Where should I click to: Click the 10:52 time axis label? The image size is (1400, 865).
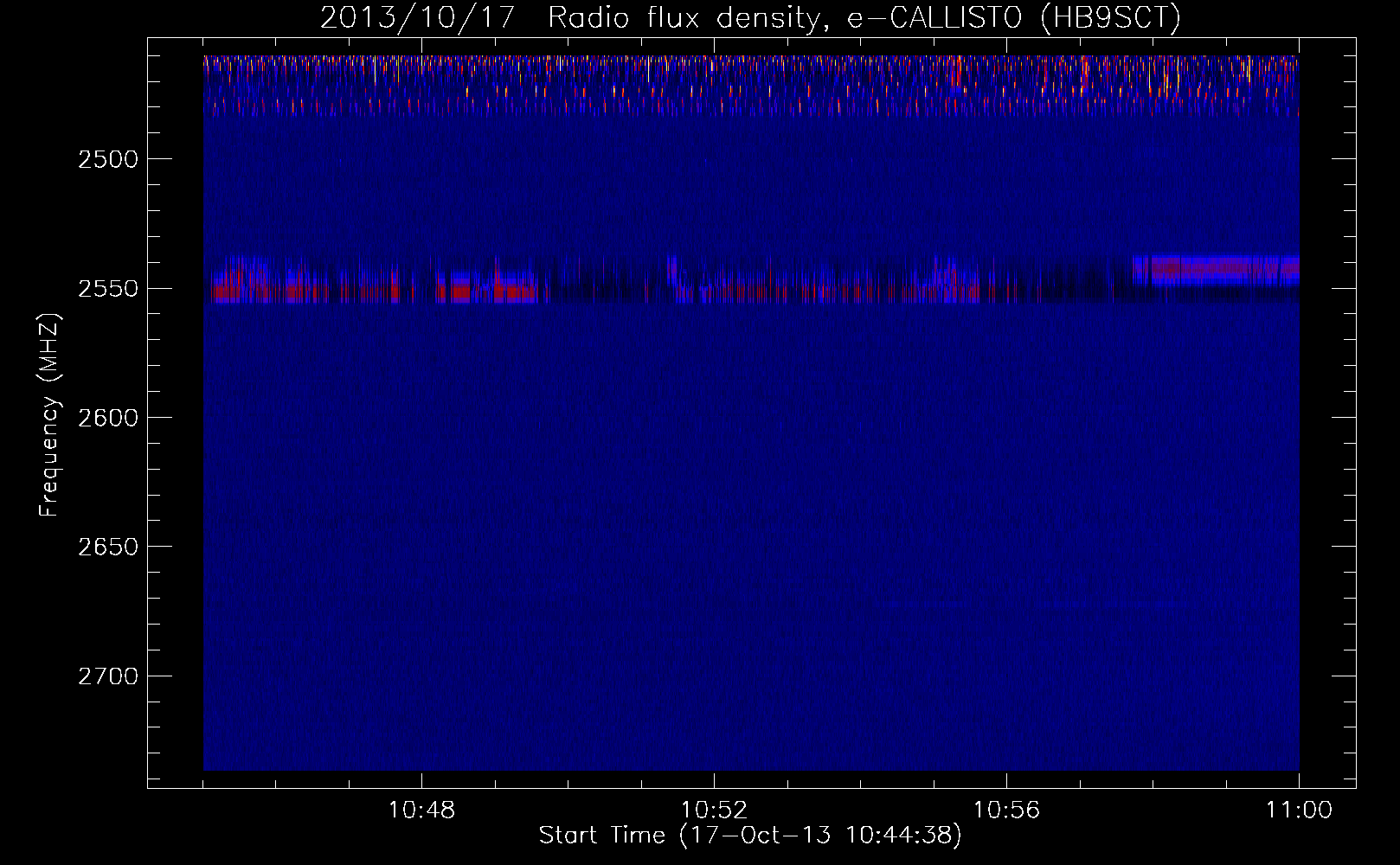(x=714, y=811)
